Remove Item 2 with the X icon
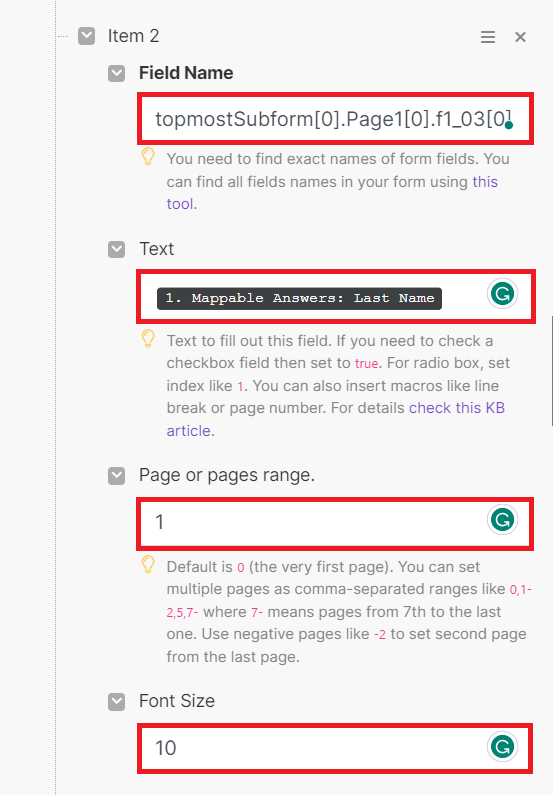Viewport: 553px width, 795px height. click(x=520, y=37)
